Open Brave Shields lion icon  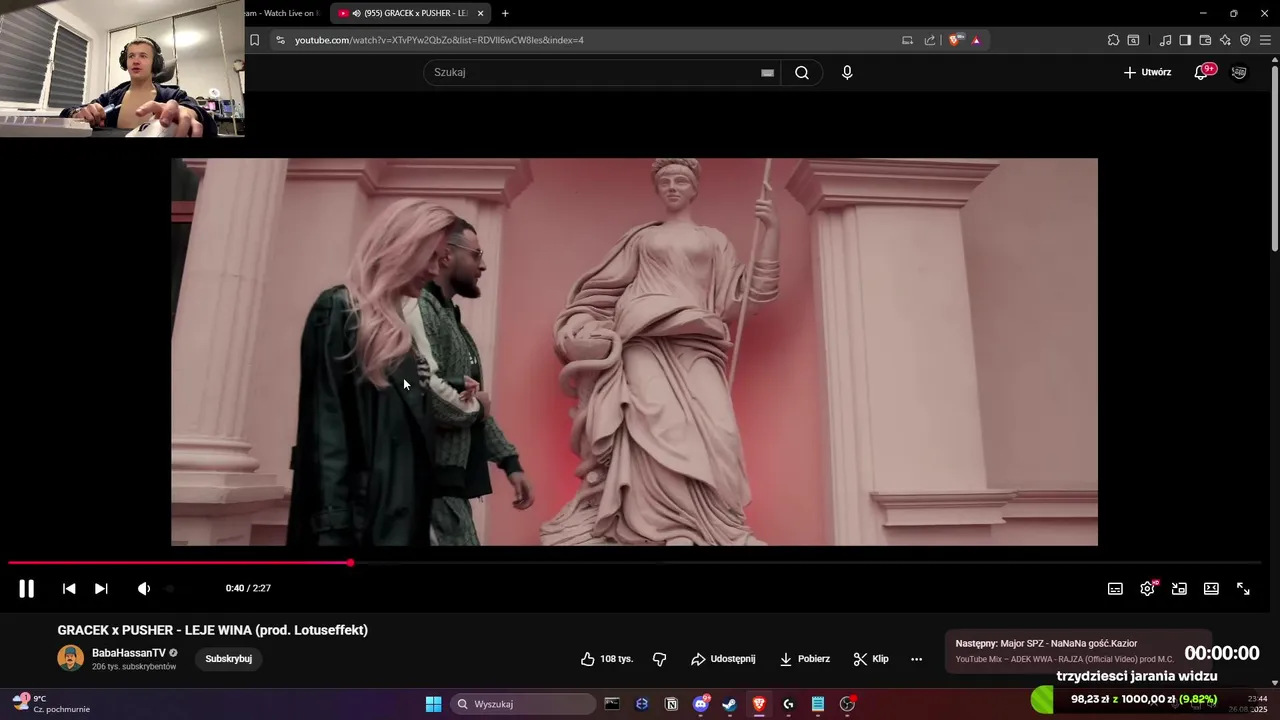click(x=955, y=40)
